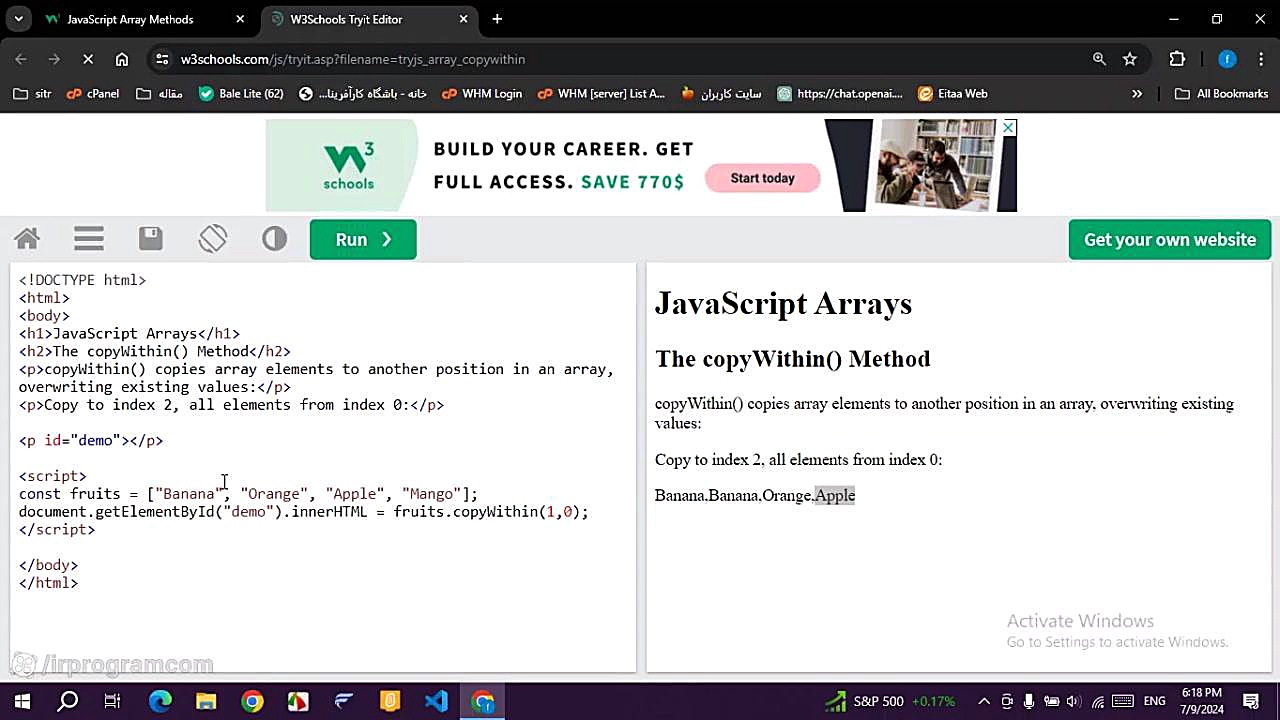Select the W3Schools Tryit Editor tab
This screenshot has width=1280, height=720.
(x=346, y=19)
